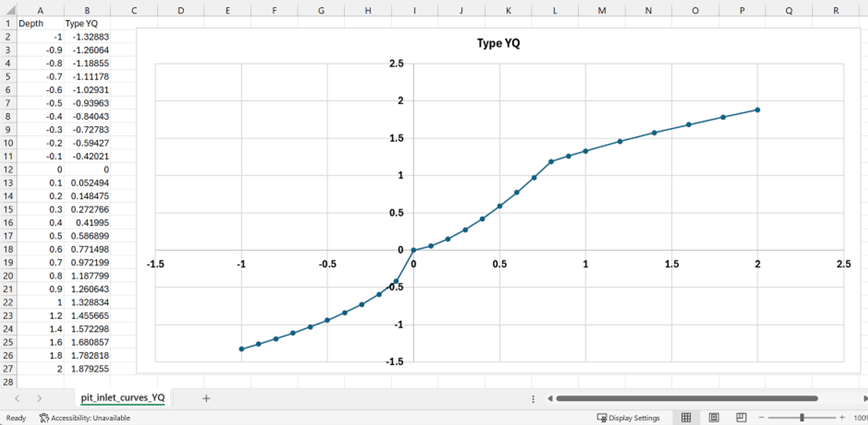Image resolution: width=868 pixels, height=425 pixels.
Task: Click the data point at depth 2
Action: tap(757, 110)
